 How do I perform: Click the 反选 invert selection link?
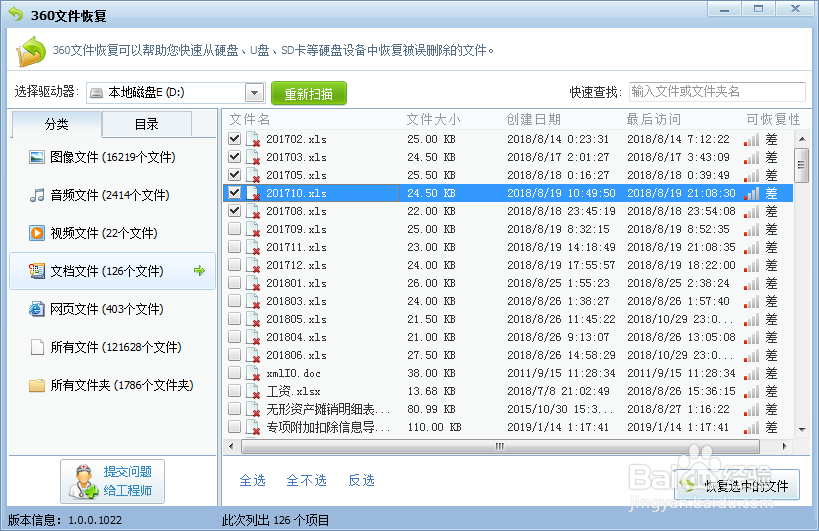(x=361, y=480)
